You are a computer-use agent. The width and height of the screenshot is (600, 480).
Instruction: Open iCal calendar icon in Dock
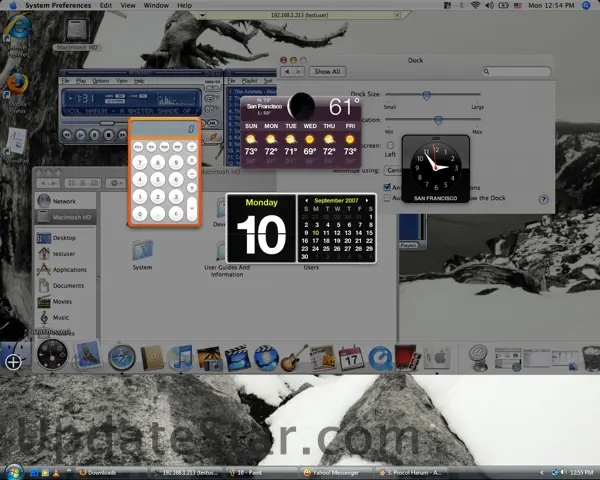pos(351,357)
